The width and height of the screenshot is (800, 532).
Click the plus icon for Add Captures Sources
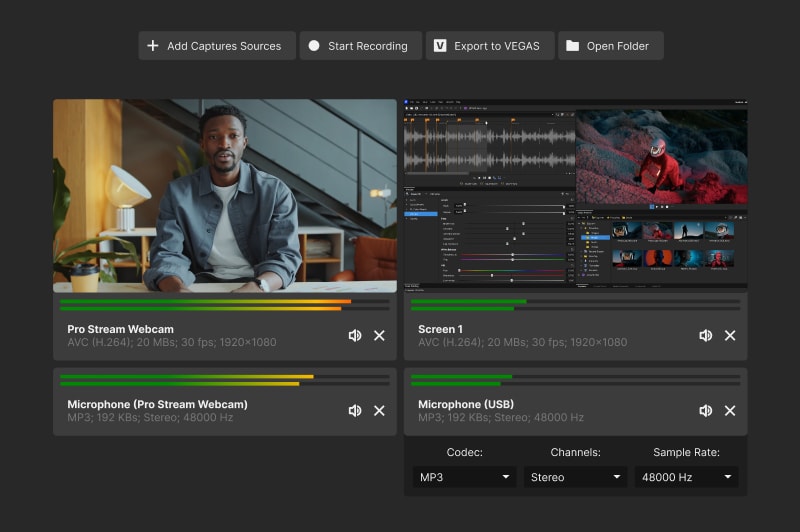[x=153, y=46]
